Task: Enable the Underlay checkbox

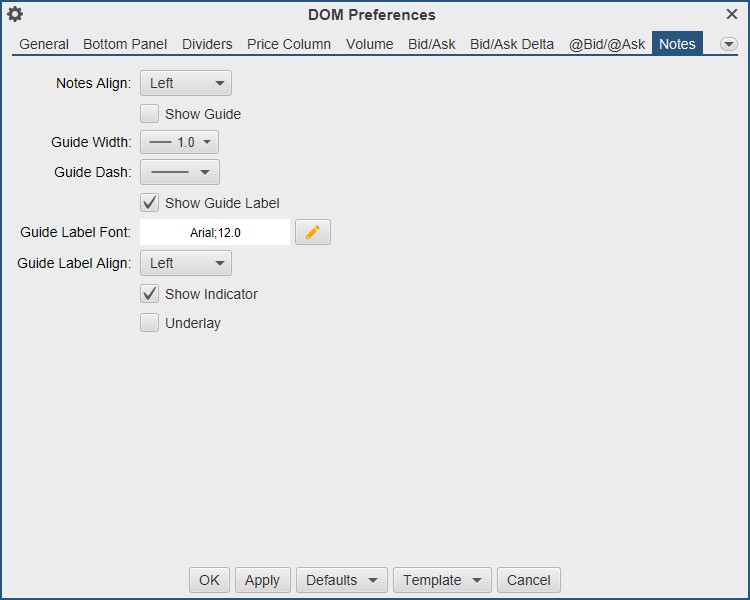Action: (x=150, y=323)
